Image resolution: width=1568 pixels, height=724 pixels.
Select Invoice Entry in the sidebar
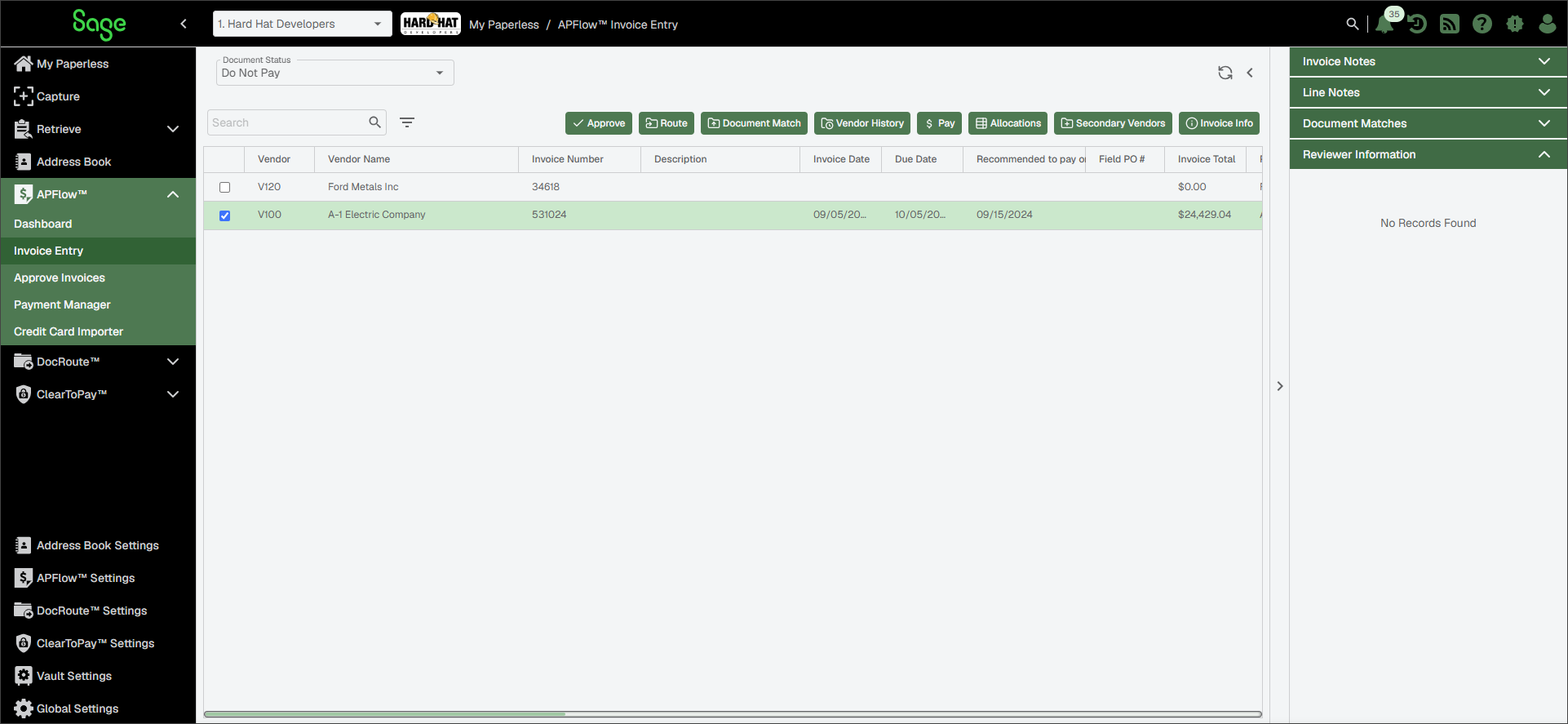[x=98, y=251]
